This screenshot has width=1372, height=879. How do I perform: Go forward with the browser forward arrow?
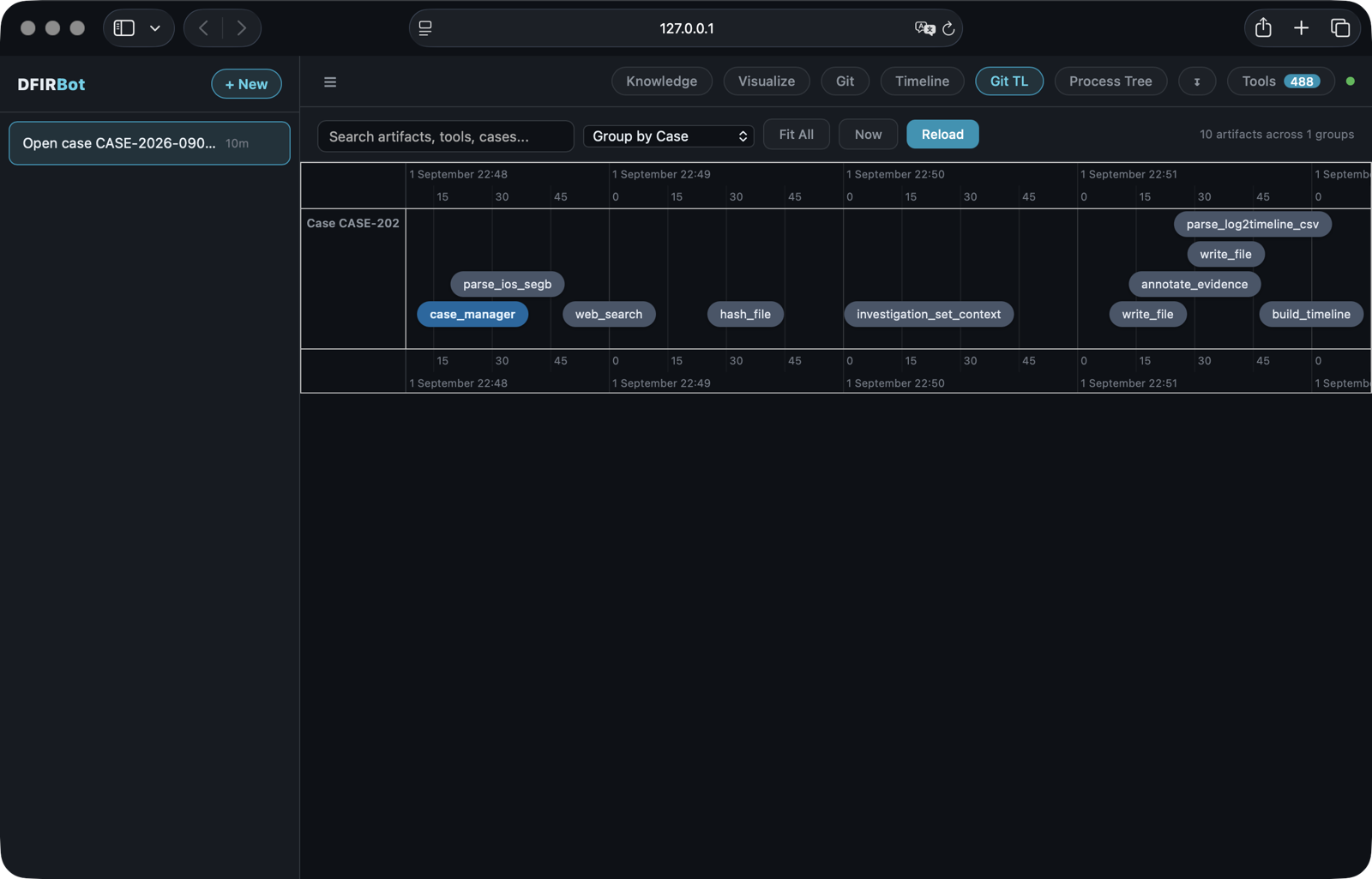(242, 28)
